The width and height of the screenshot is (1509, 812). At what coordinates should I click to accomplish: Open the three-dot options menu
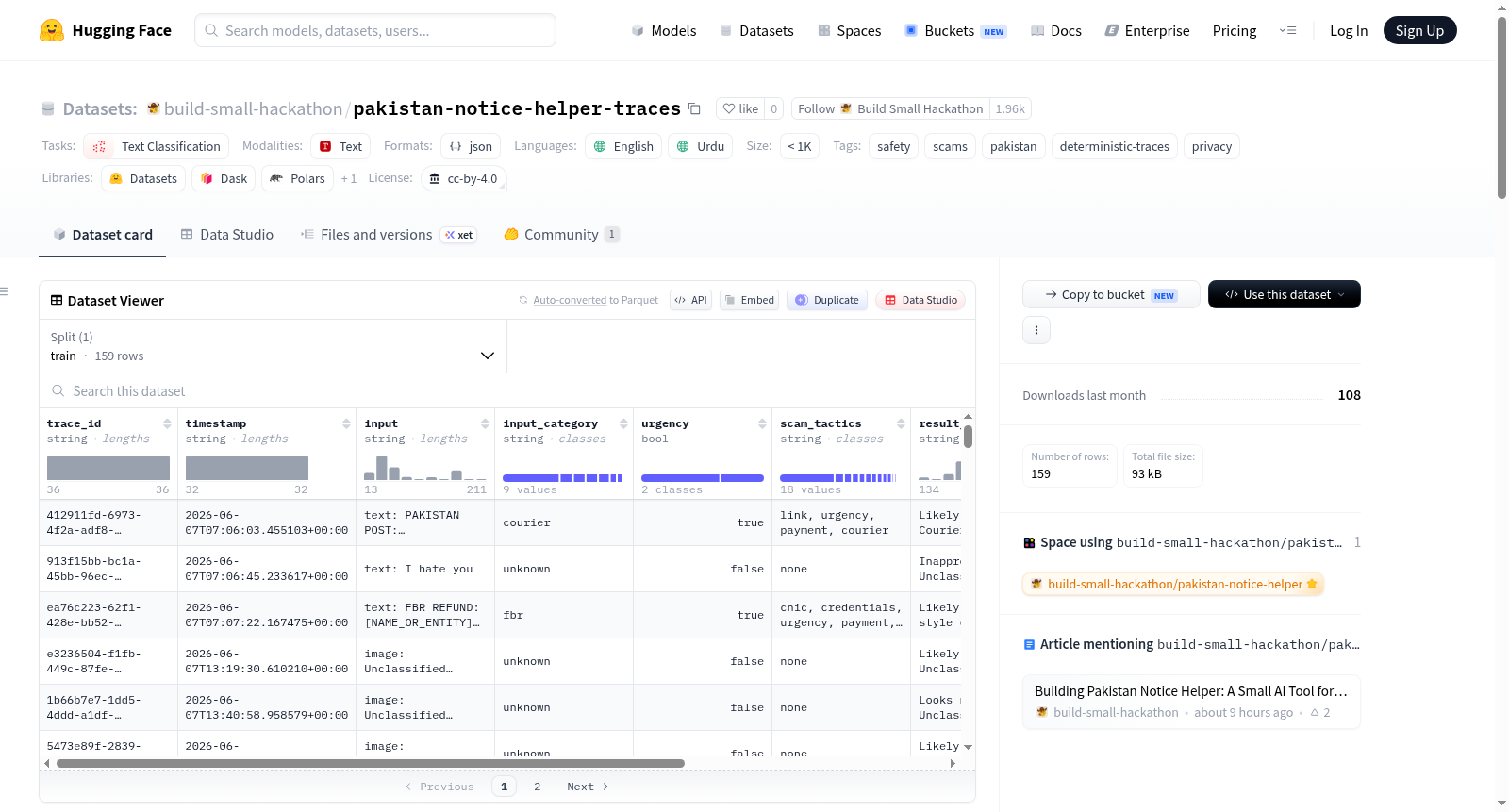point(1036,330)
